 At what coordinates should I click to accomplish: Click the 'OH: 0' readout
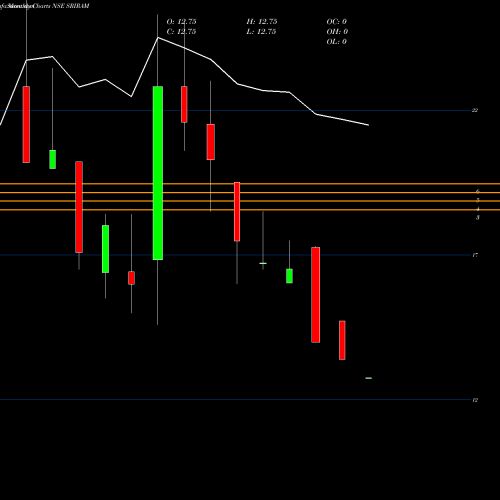click(x=337, y=32)
